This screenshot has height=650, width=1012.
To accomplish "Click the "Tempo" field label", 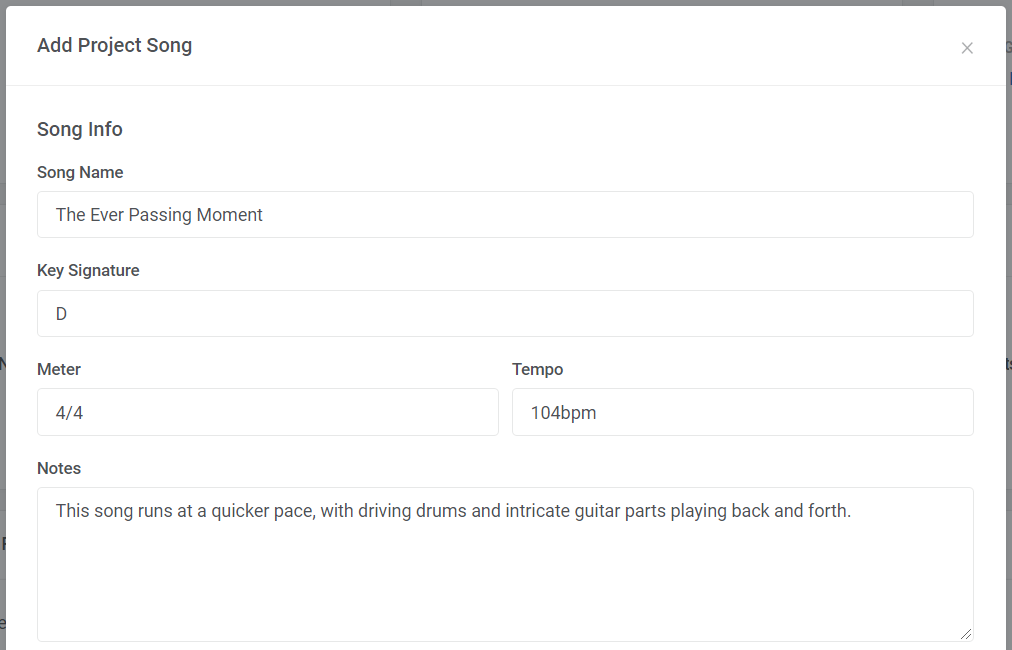I will (x=538, y=369).
